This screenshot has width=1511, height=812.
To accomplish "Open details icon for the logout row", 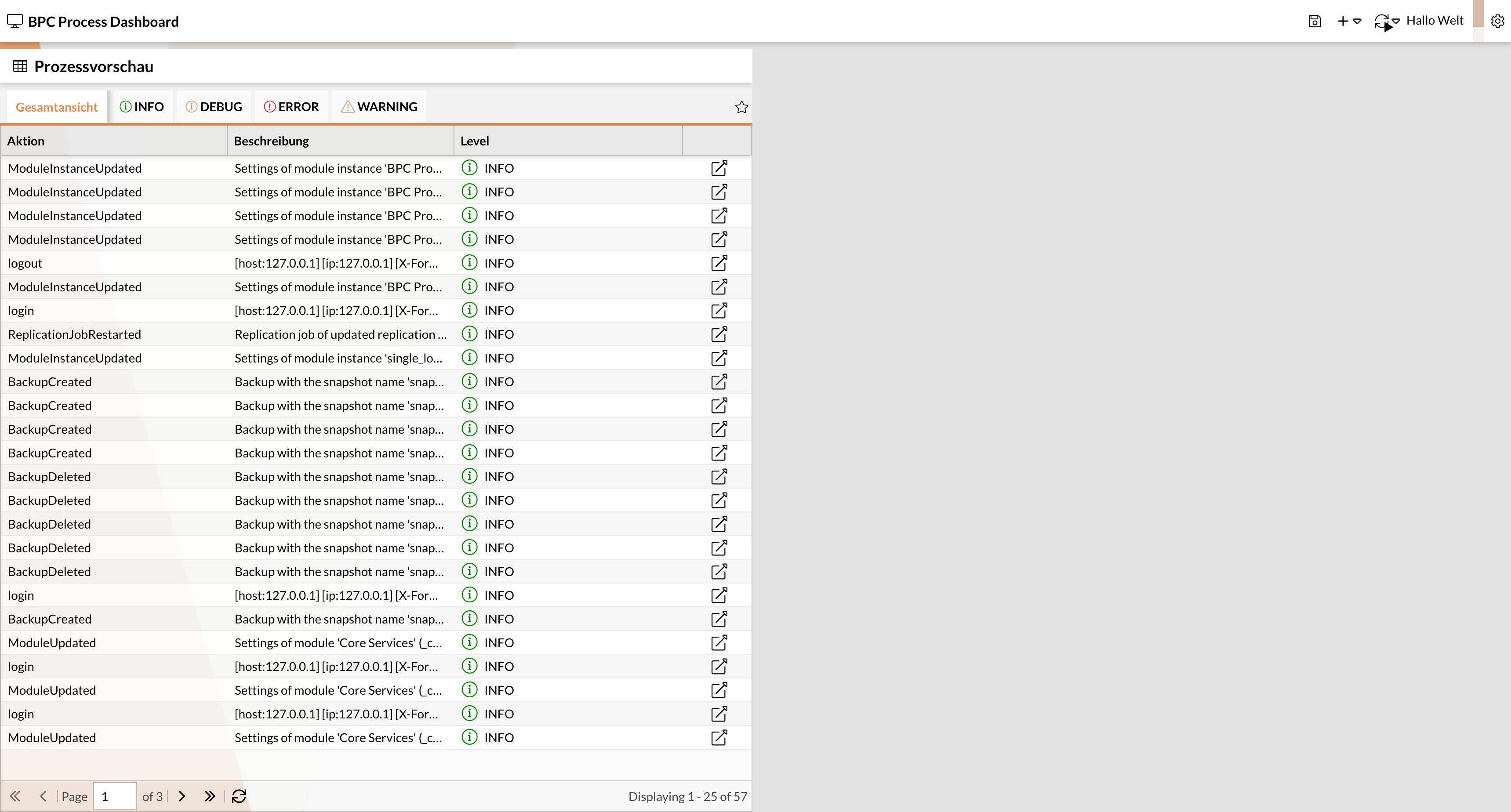I will 719,263.
